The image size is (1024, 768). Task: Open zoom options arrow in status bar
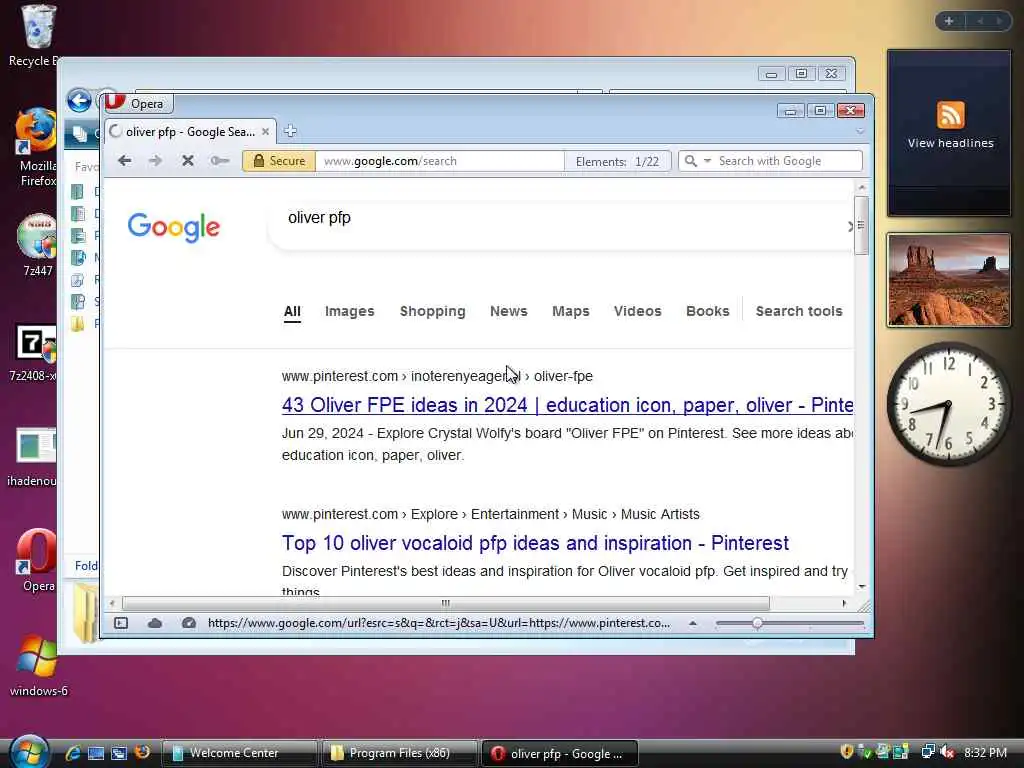(x=693, y=624)
